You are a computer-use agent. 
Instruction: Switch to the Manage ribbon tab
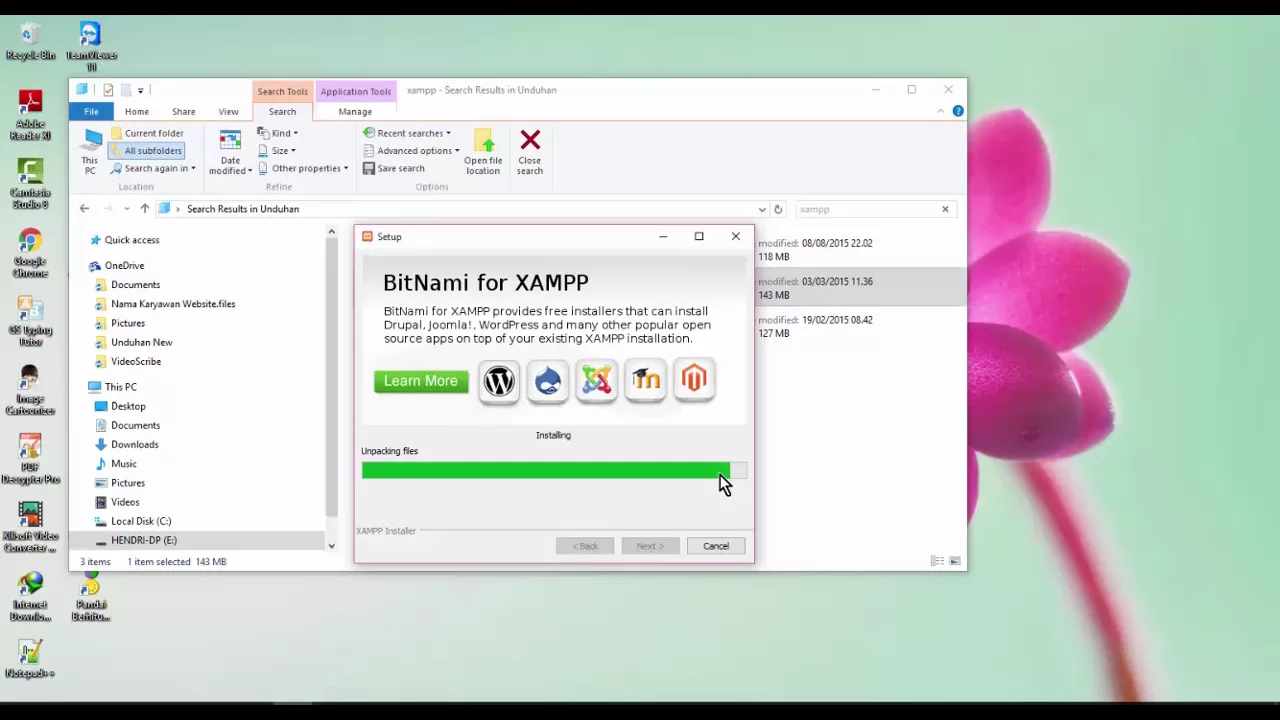(355, 112)
